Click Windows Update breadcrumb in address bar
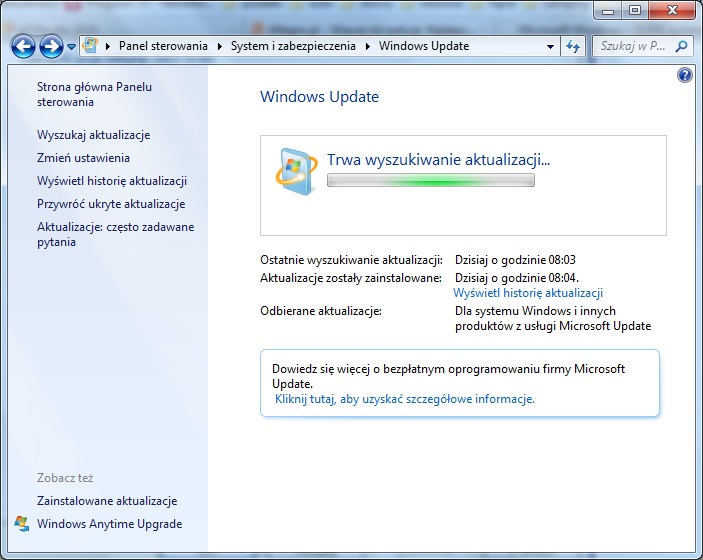Screen dimensions: 703x560 tap(424, 46)
